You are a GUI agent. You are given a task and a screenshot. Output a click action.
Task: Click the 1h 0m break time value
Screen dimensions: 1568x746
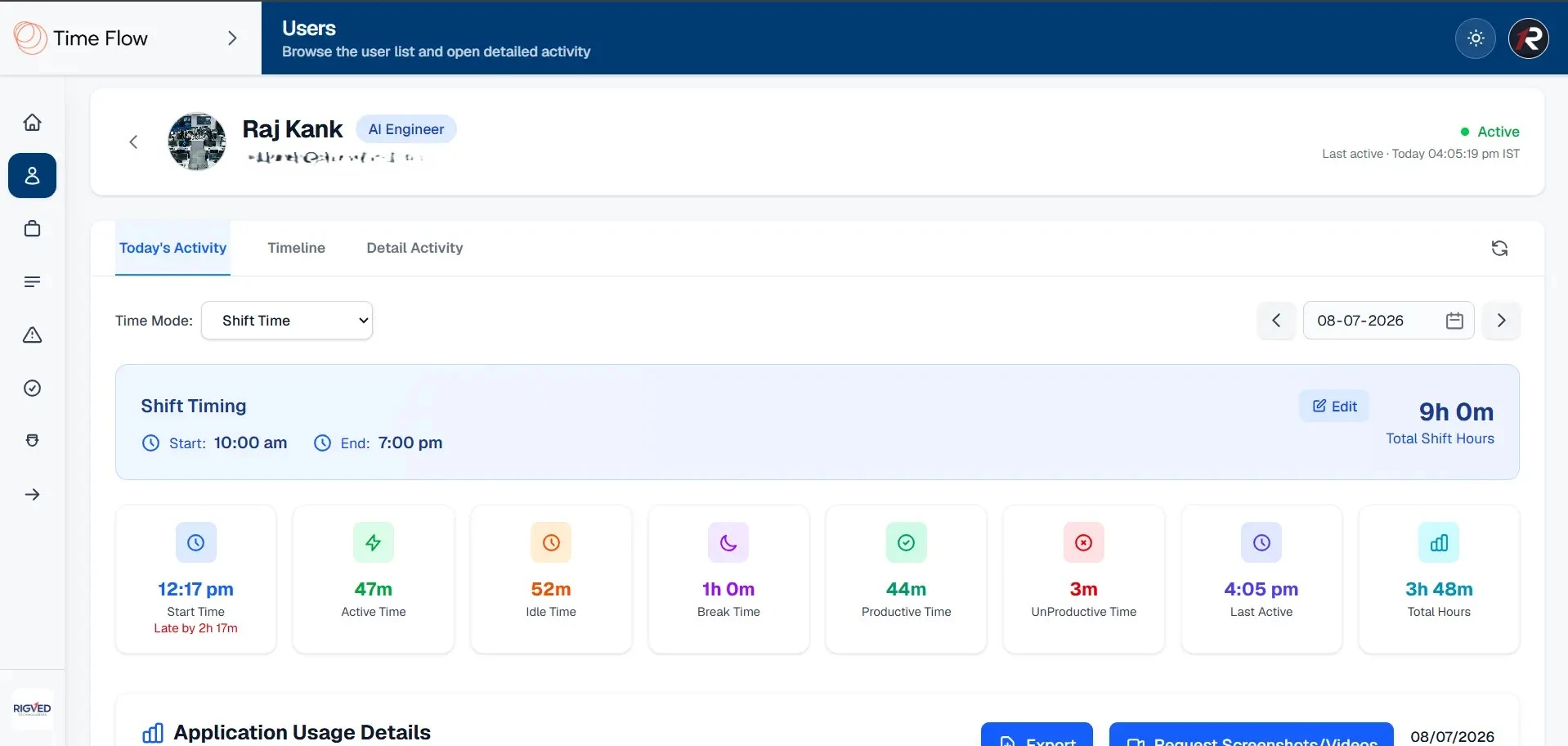pyautogui.click(x=728, y=589)
